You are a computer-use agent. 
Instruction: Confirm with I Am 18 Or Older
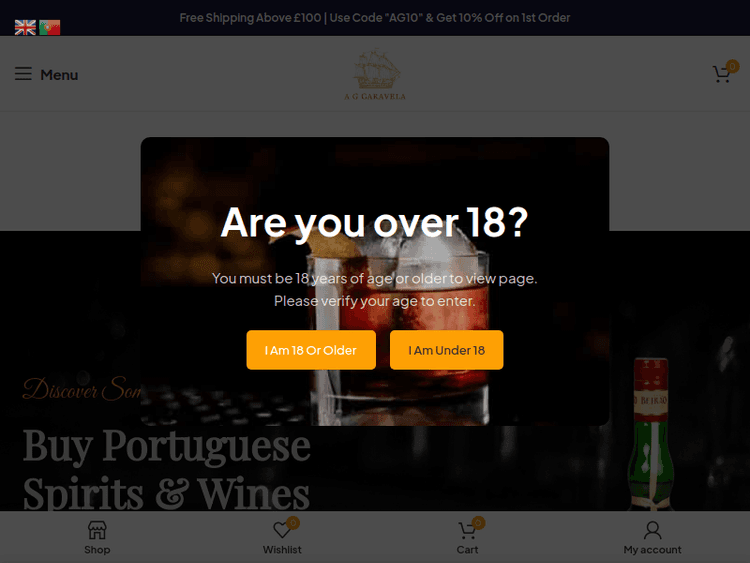click(311, 350)
